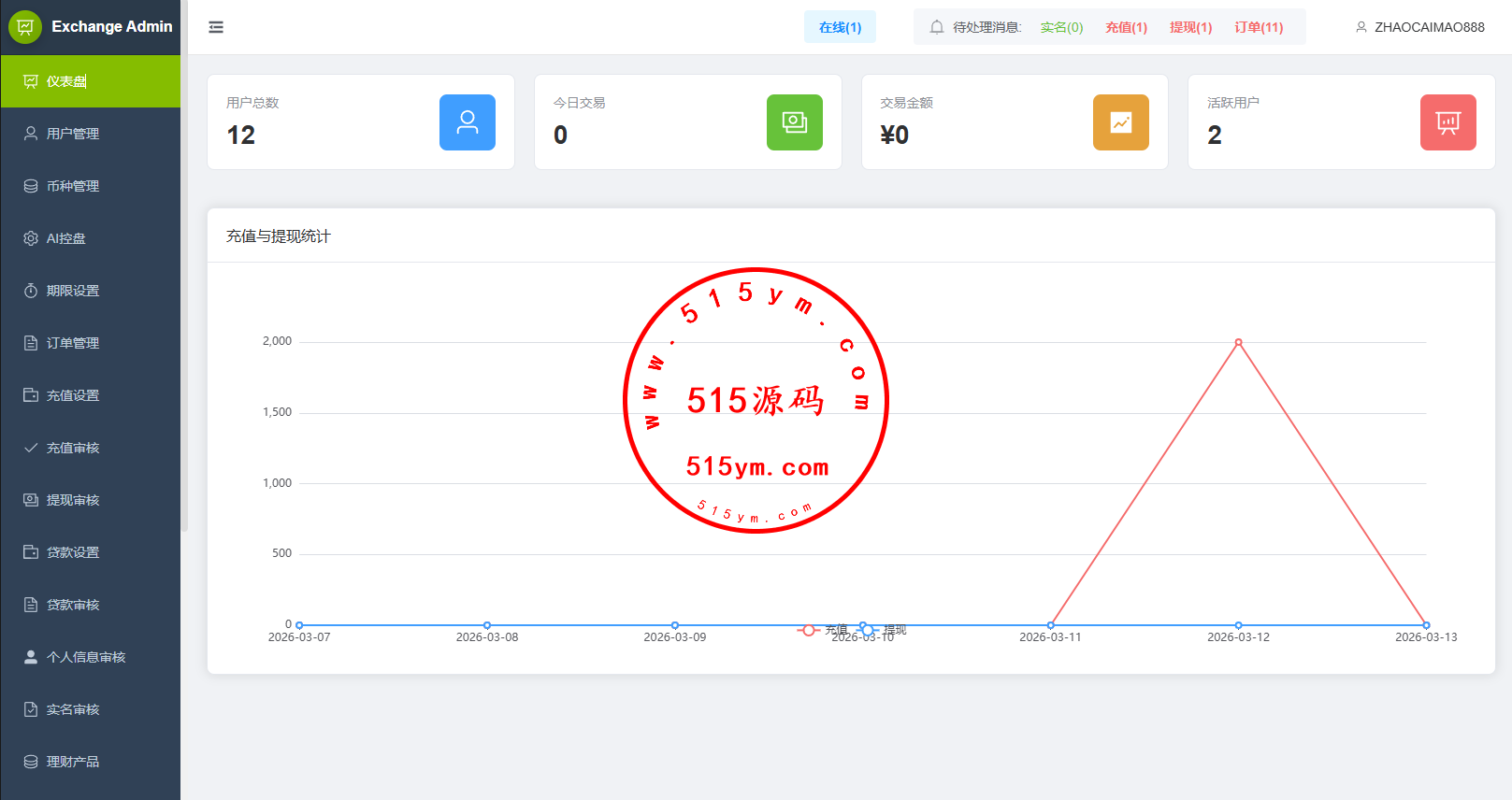
Task: Open the ZHAOCAIMAO888 user account menu
Action: coord(1419,27)
